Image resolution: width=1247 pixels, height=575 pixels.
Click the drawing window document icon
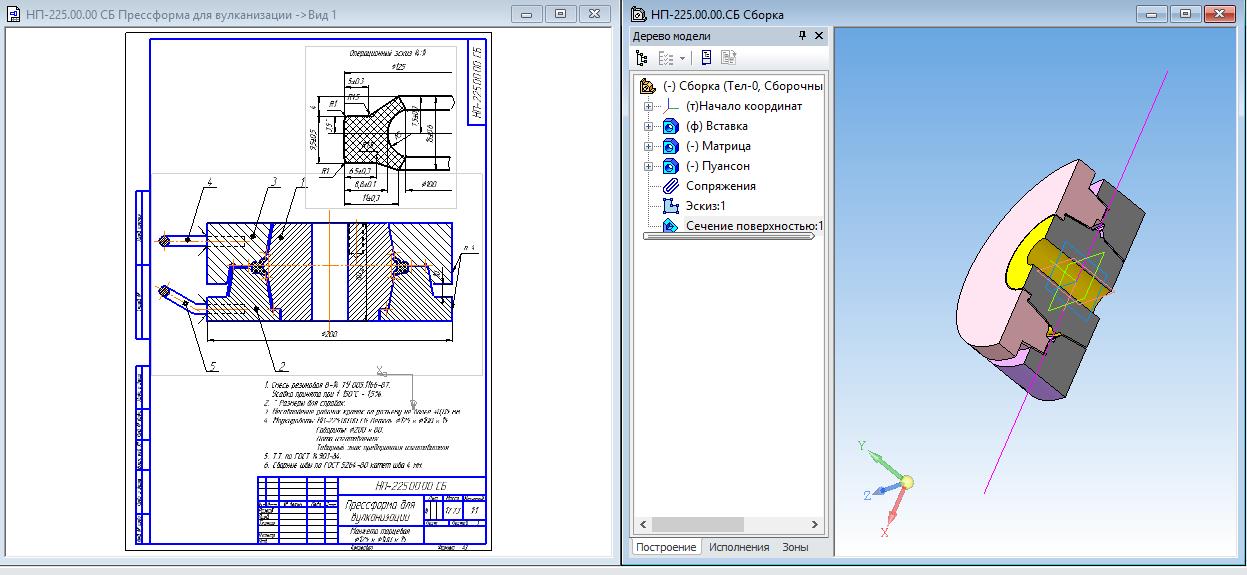[x=13, y=14]
